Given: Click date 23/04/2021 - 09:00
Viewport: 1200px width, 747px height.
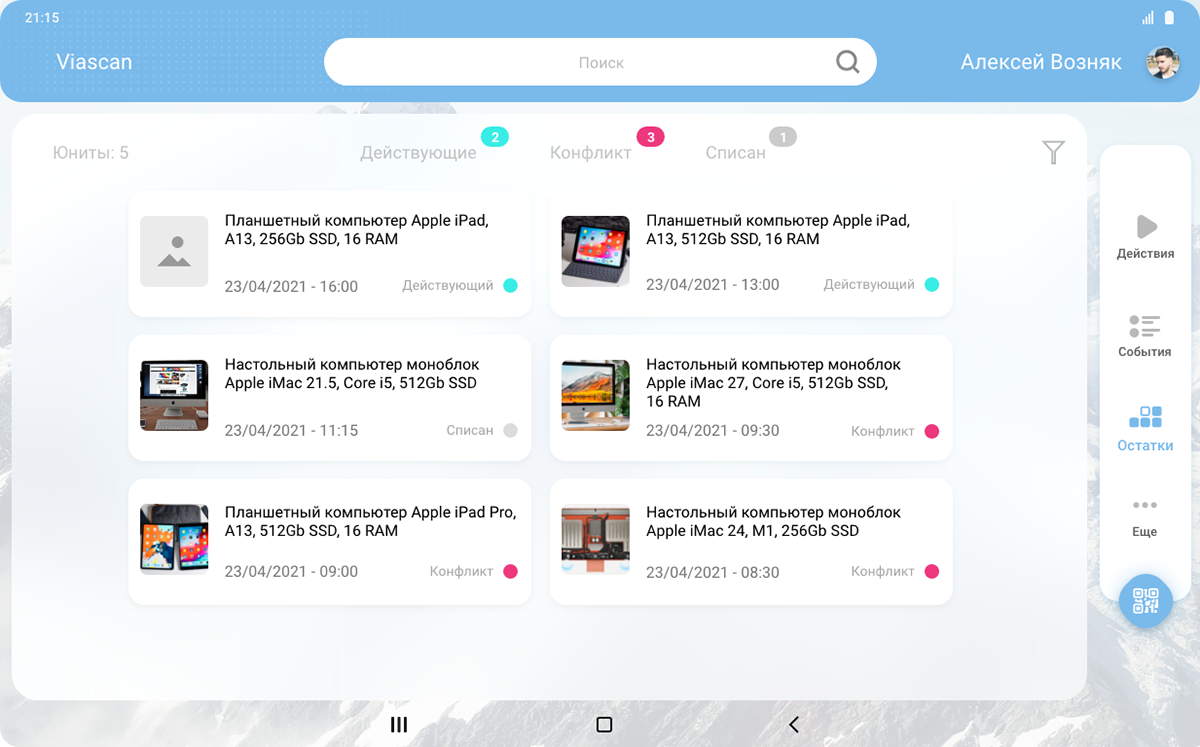Looking at the screenshot, I should coord(291,572).
